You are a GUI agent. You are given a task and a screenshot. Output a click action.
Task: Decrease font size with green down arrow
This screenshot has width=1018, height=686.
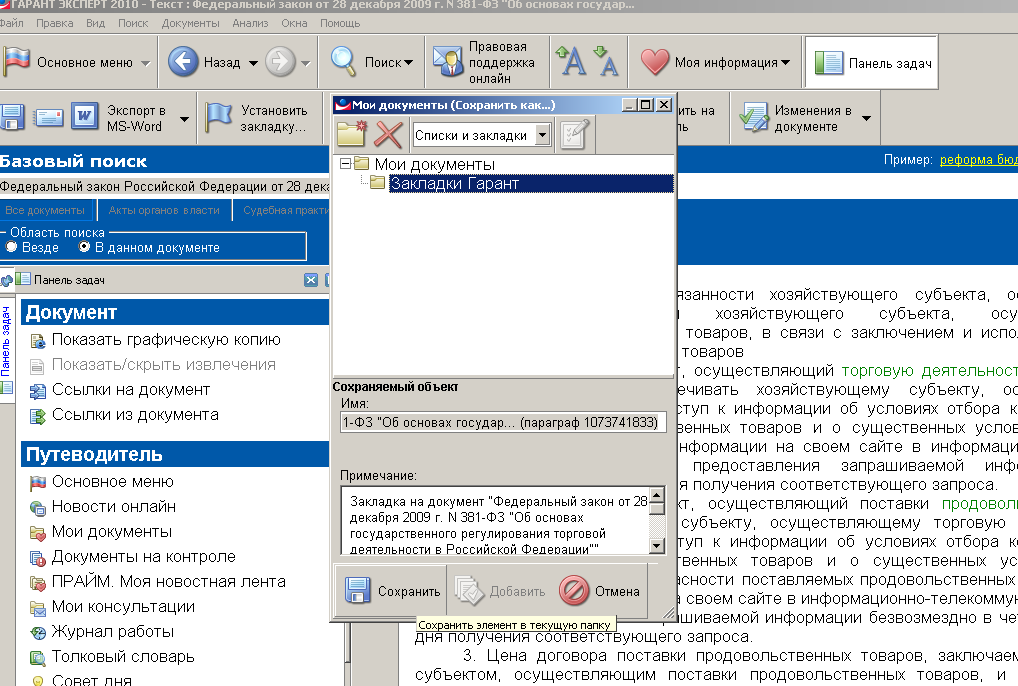point(606,62)
